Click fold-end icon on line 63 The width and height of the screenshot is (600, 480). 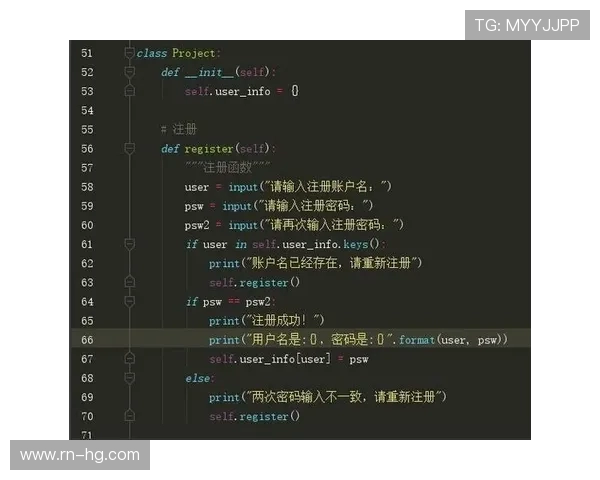(129, 283)
